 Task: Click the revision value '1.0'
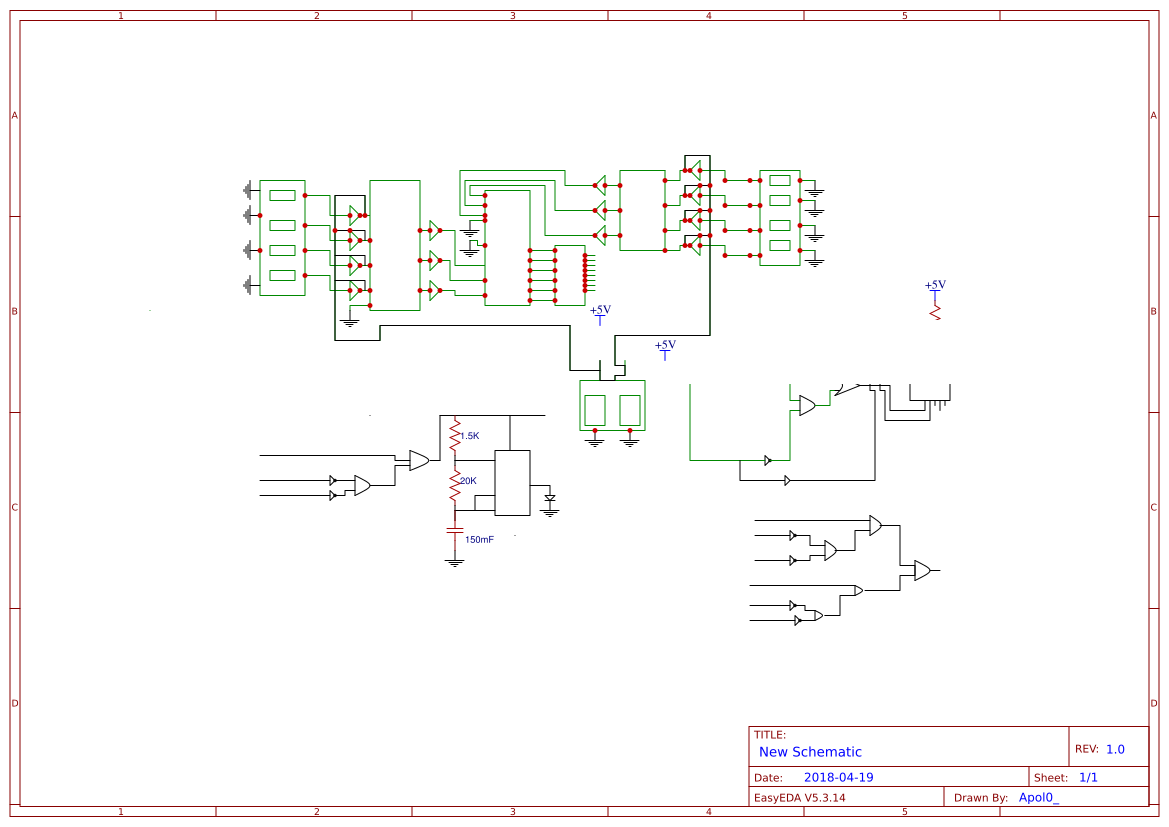point(1115,749)
